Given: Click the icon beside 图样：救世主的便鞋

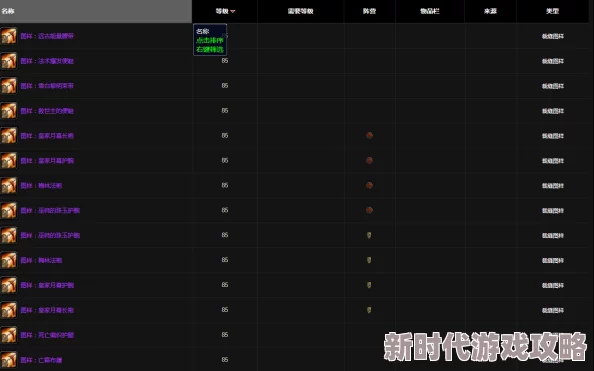Looking at the screenshot, I should [x=8, y=111].
